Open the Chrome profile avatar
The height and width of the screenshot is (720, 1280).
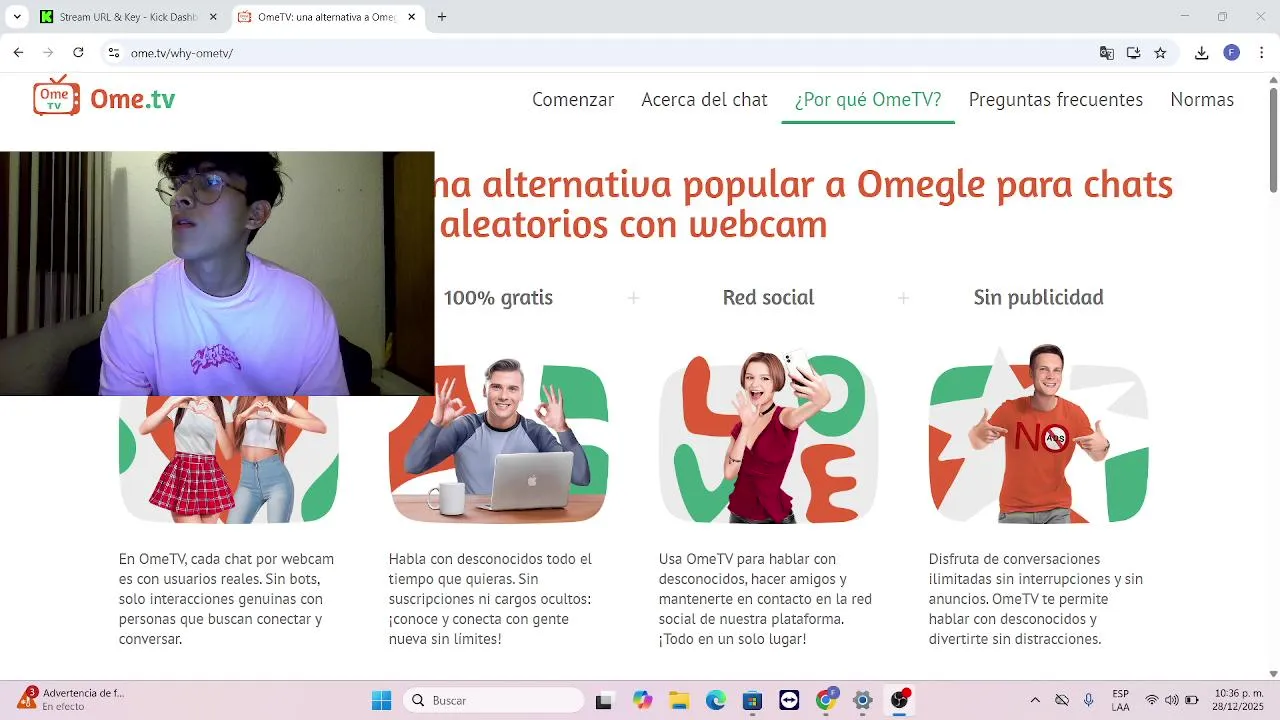[x=1232, y=53]
